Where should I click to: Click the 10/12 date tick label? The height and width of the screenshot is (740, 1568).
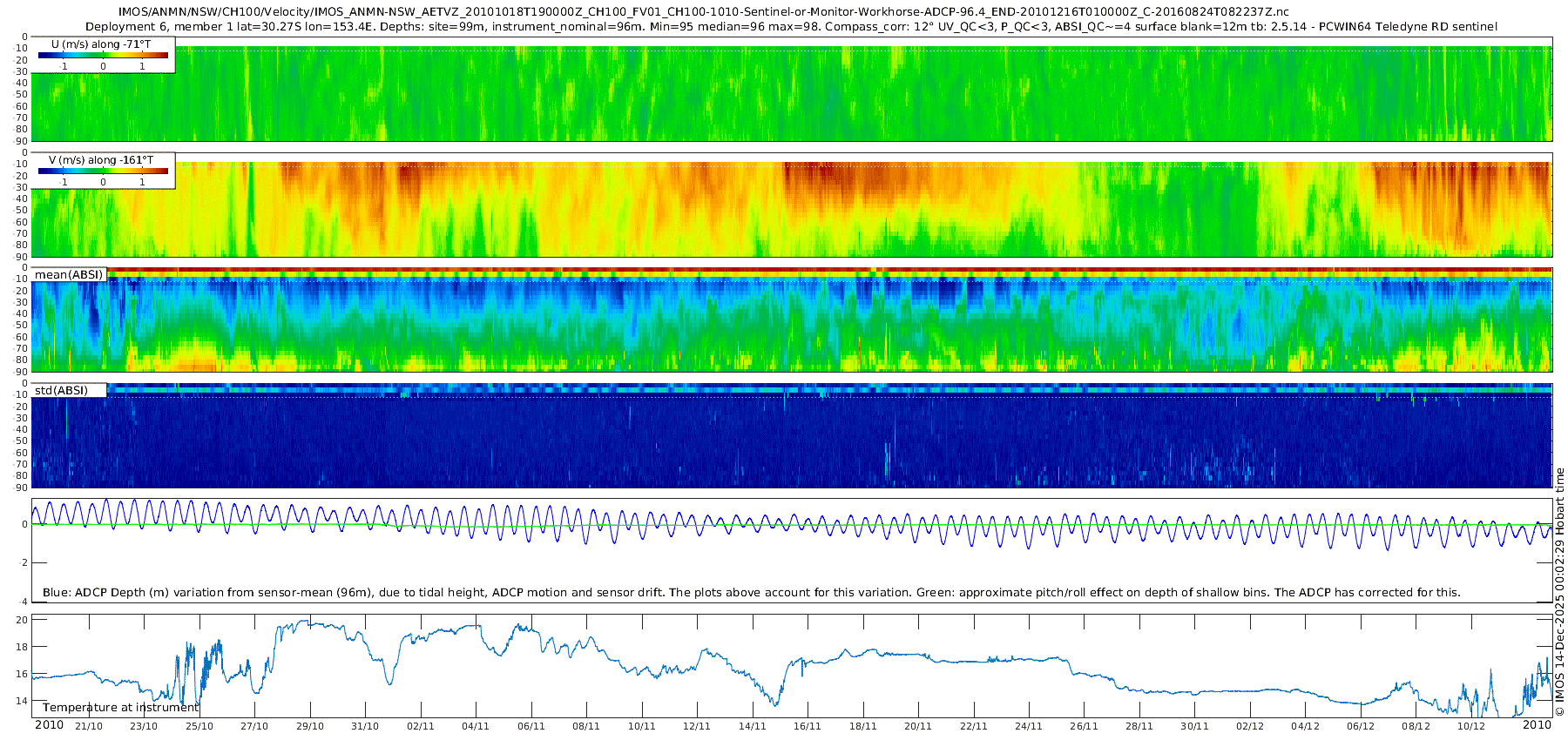(1471, 726)
